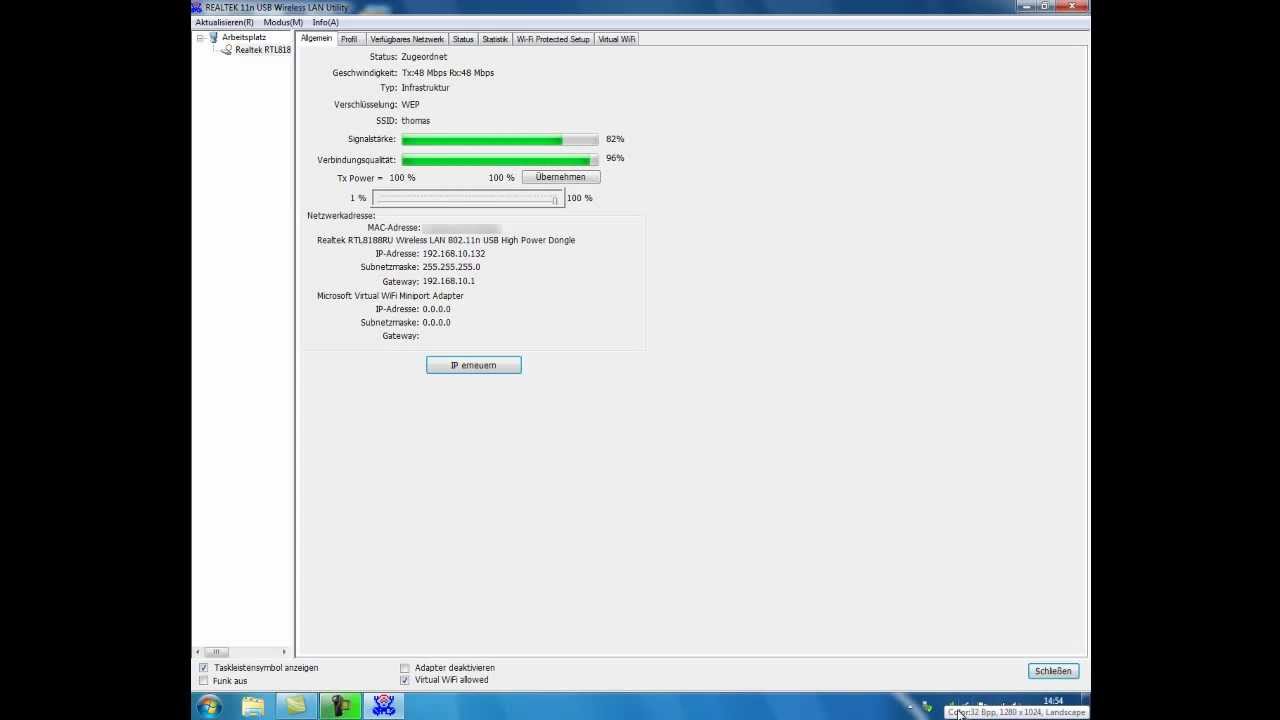Click the Realtek RTL8188RU dongle description text
The height and width of the screenshot is (720, 1280).
coord(446,240)
